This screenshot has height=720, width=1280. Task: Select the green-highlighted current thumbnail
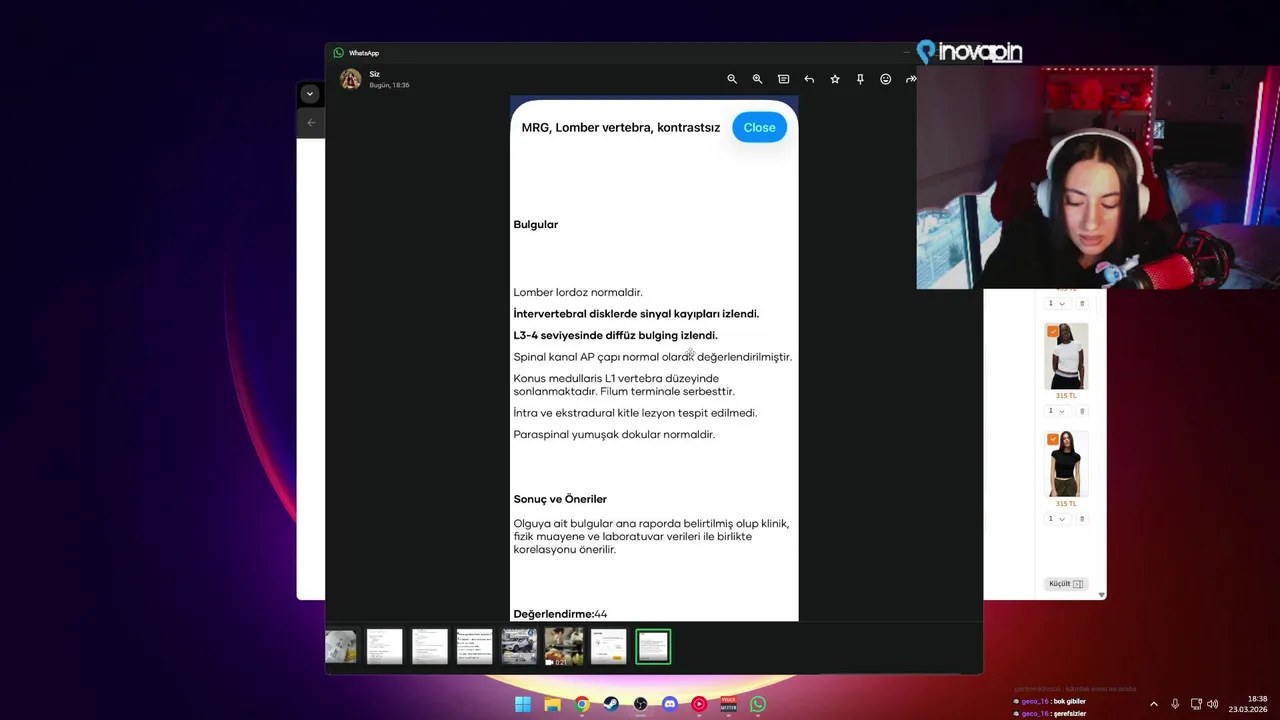pos(653,647)
